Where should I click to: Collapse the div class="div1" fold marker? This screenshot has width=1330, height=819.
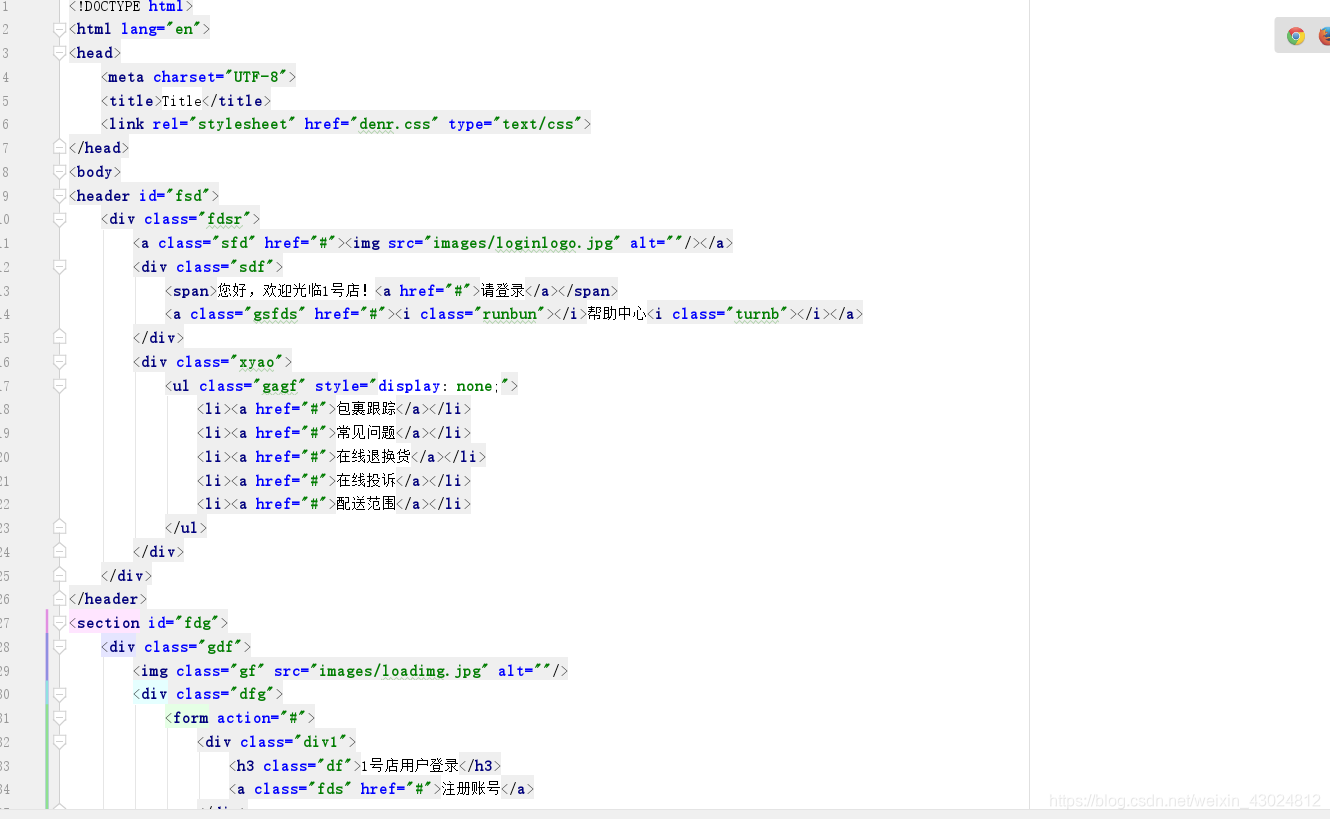pos(60,742)
